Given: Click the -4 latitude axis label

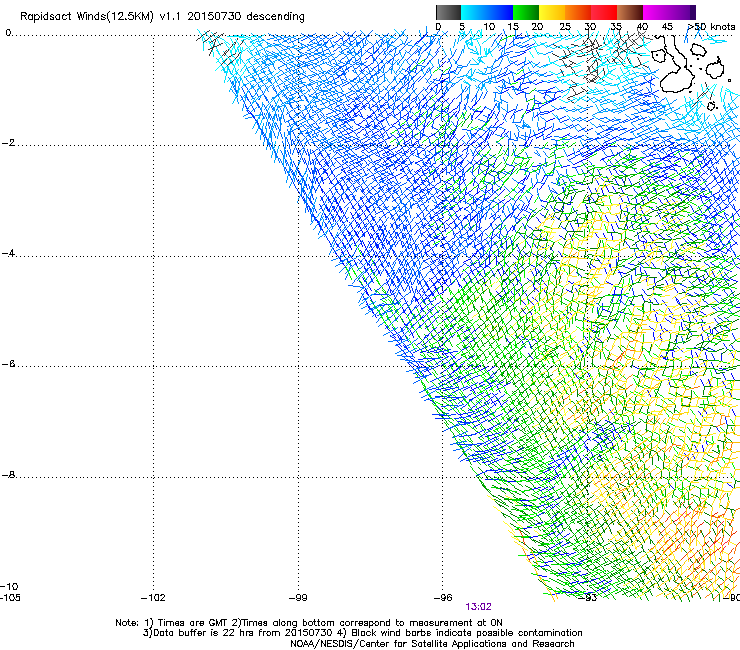Looking at the screenshot, I should [x=9, y=253].
